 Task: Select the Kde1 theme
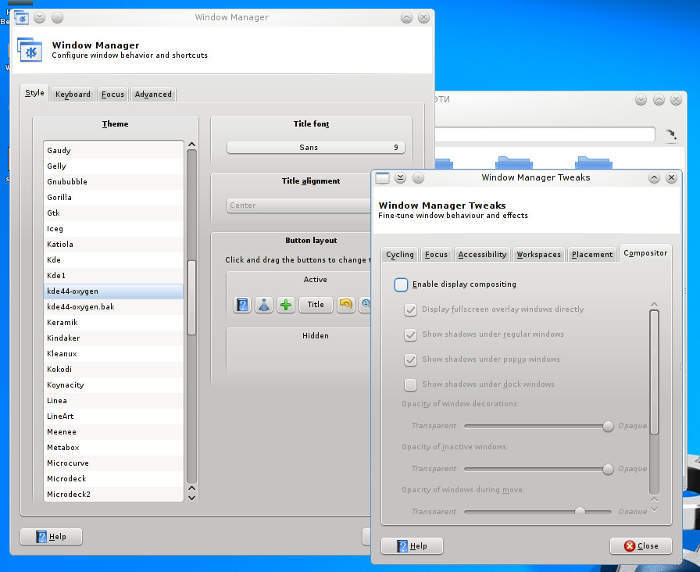(x=113, y=276)
